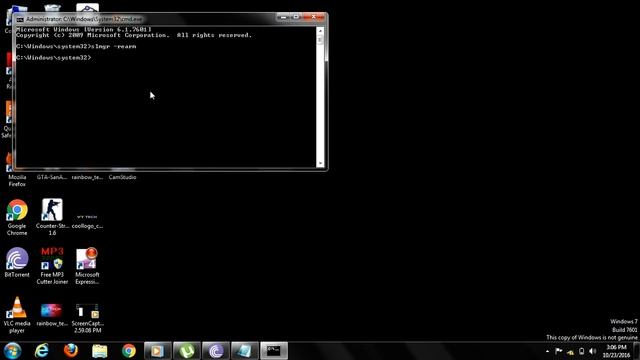Screen dimensions: 640x360
Task: Click the 'Microsoft Windows [Version 6.1.7601]' line
Action: [84, 29]
